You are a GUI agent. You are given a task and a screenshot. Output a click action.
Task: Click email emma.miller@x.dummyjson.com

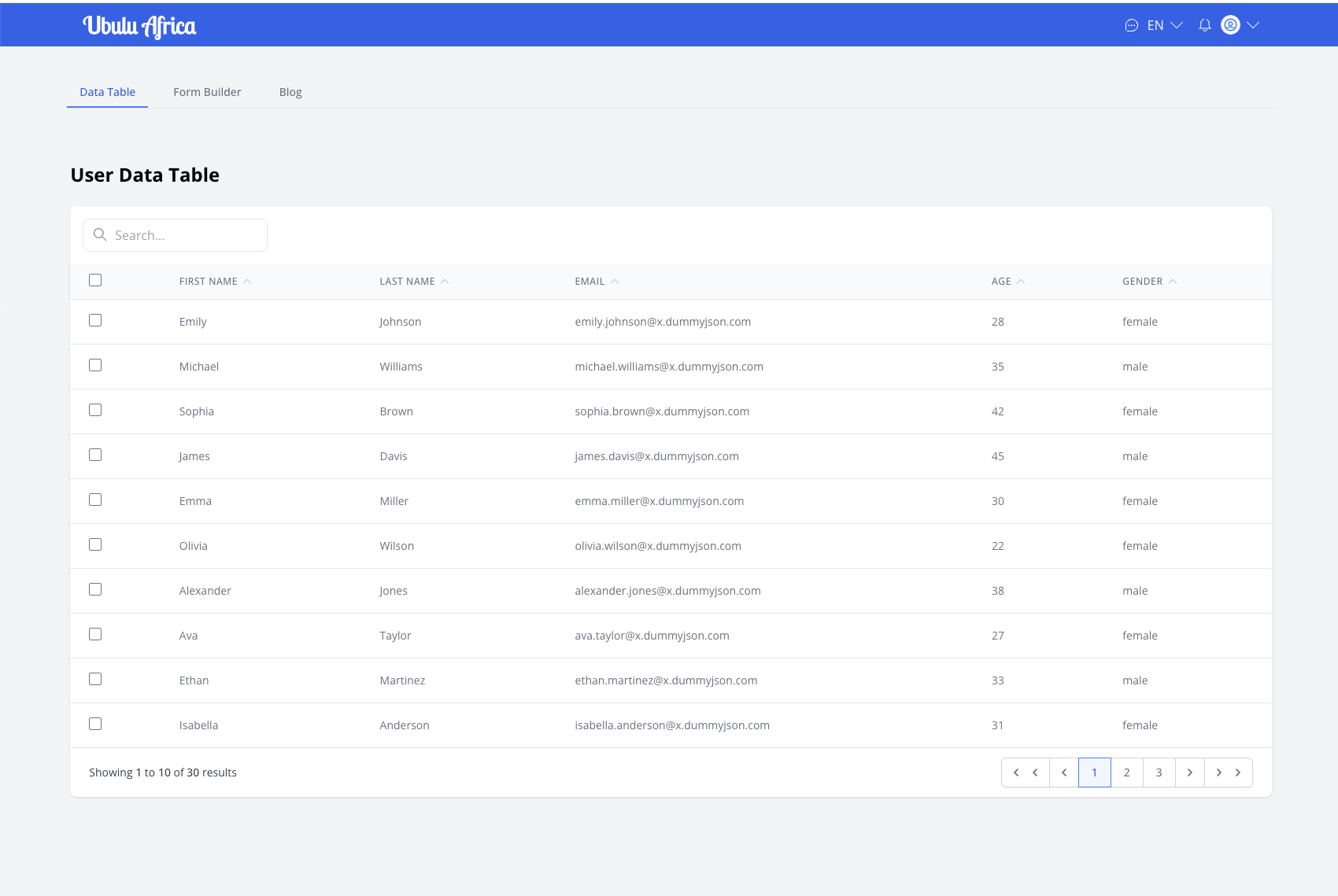coord(659,501)
